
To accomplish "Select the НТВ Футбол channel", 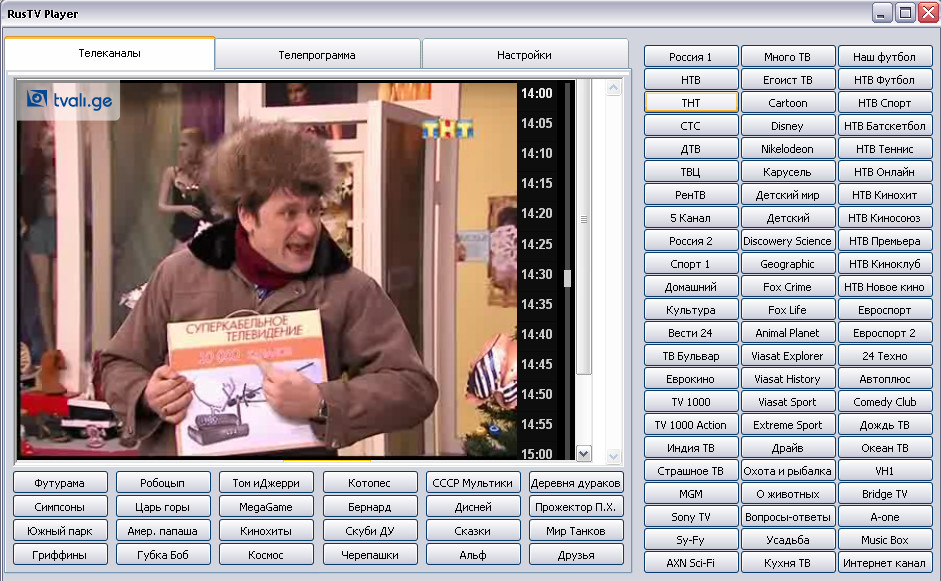I will [885, 80].
